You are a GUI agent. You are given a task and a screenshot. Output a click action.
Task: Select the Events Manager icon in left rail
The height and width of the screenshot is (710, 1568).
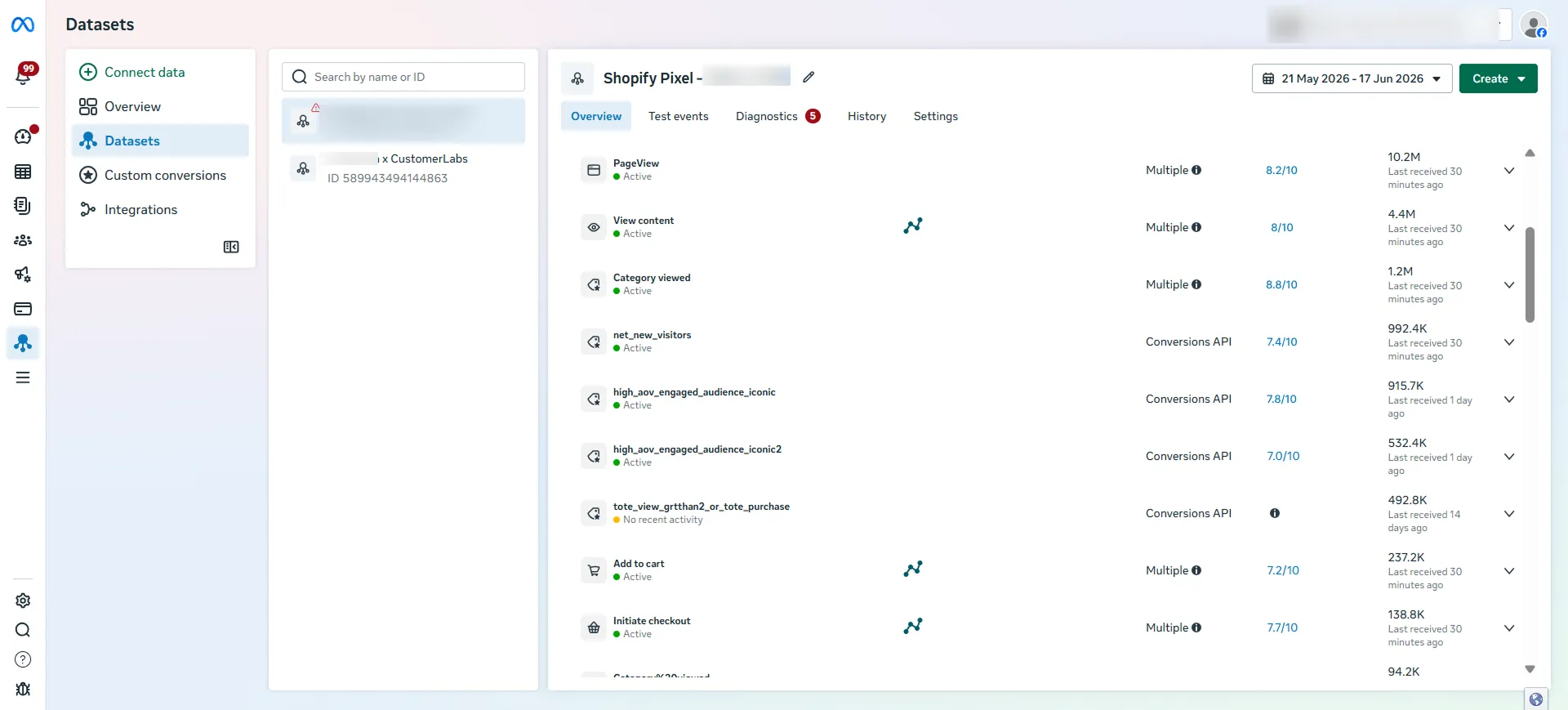[x=23, y=343]
